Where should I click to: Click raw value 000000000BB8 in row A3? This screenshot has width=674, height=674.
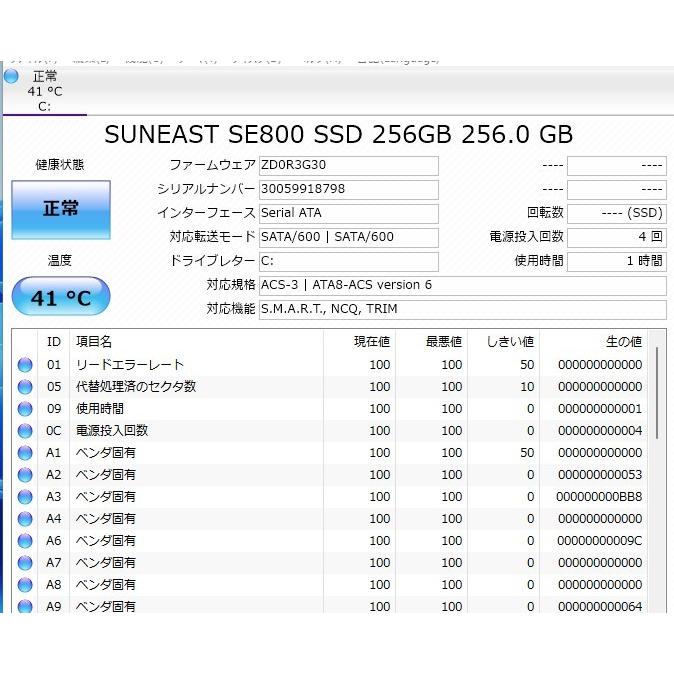pyautogui.click(x=599, y=497)
